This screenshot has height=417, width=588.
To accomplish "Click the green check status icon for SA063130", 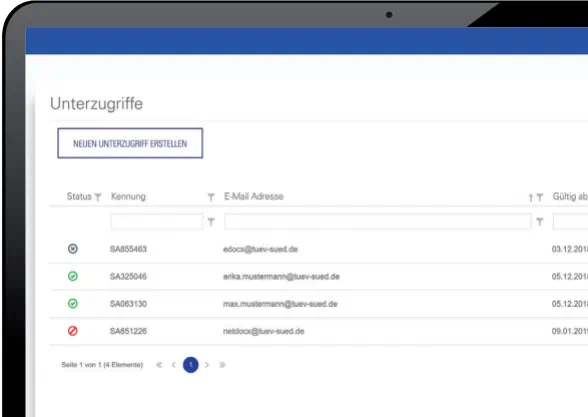I will (73, 303).
